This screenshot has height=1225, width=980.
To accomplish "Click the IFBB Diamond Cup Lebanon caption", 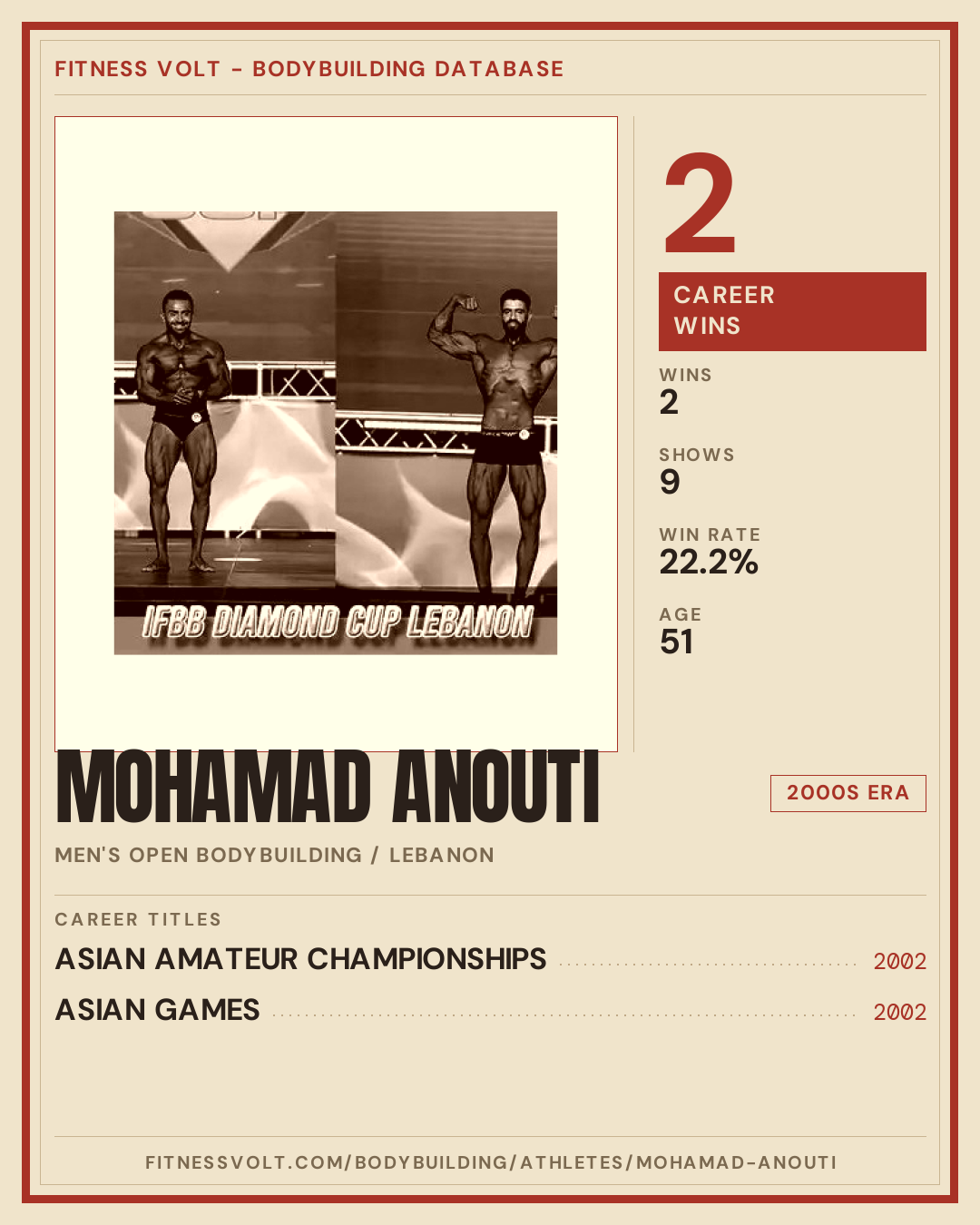I will [x=338, y=622].
